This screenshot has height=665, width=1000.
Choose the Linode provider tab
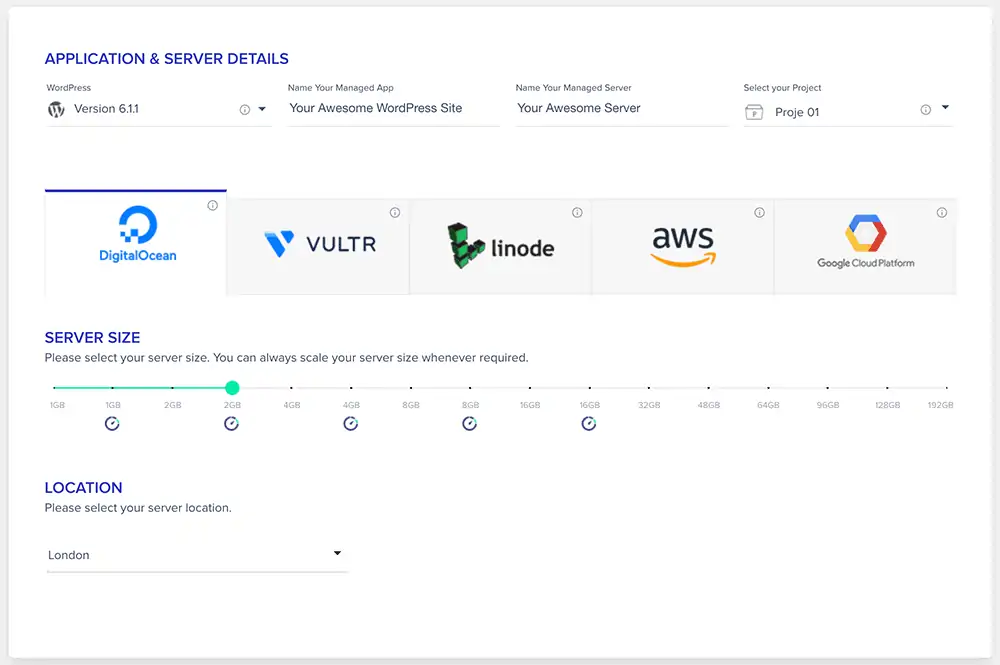click(x=501, y=247)
